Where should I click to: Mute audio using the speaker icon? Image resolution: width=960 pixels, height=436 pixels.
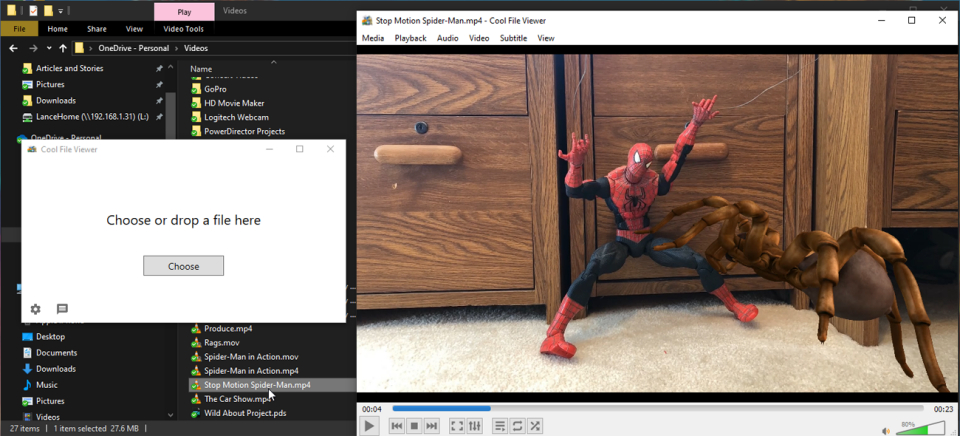click(x=886, y=430)
